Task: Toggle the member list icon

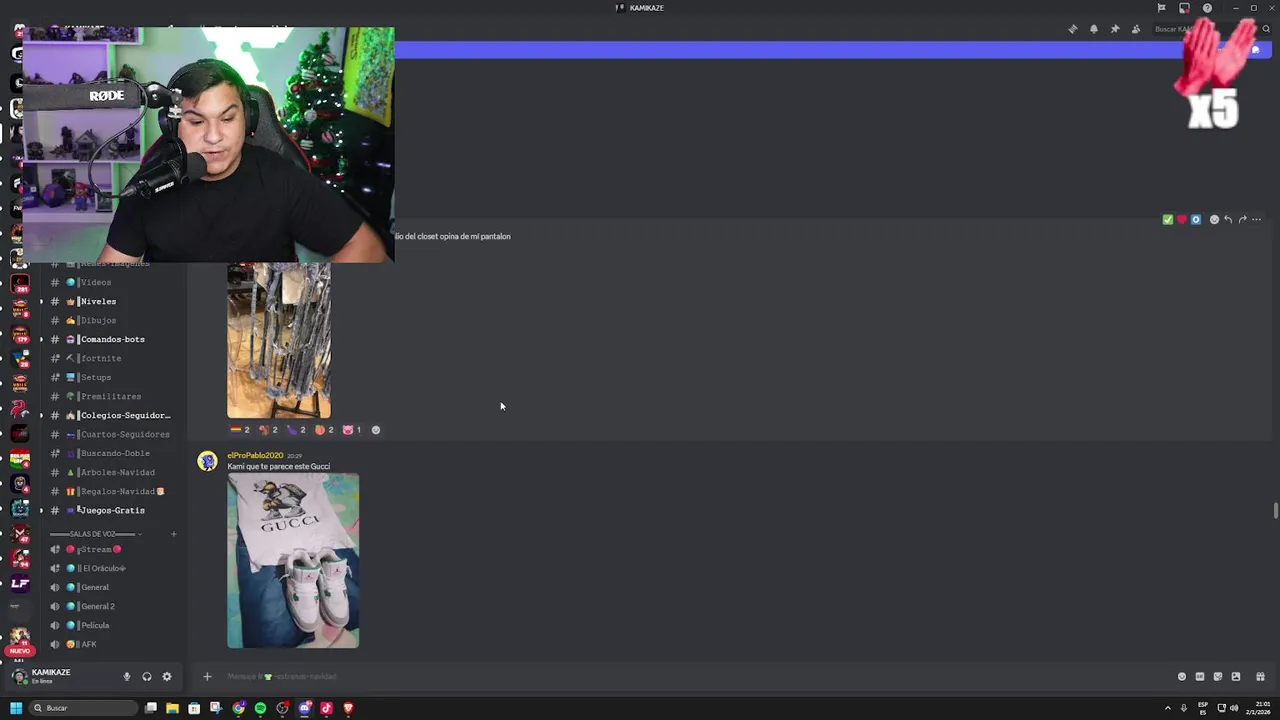Action: (1136, 29)
